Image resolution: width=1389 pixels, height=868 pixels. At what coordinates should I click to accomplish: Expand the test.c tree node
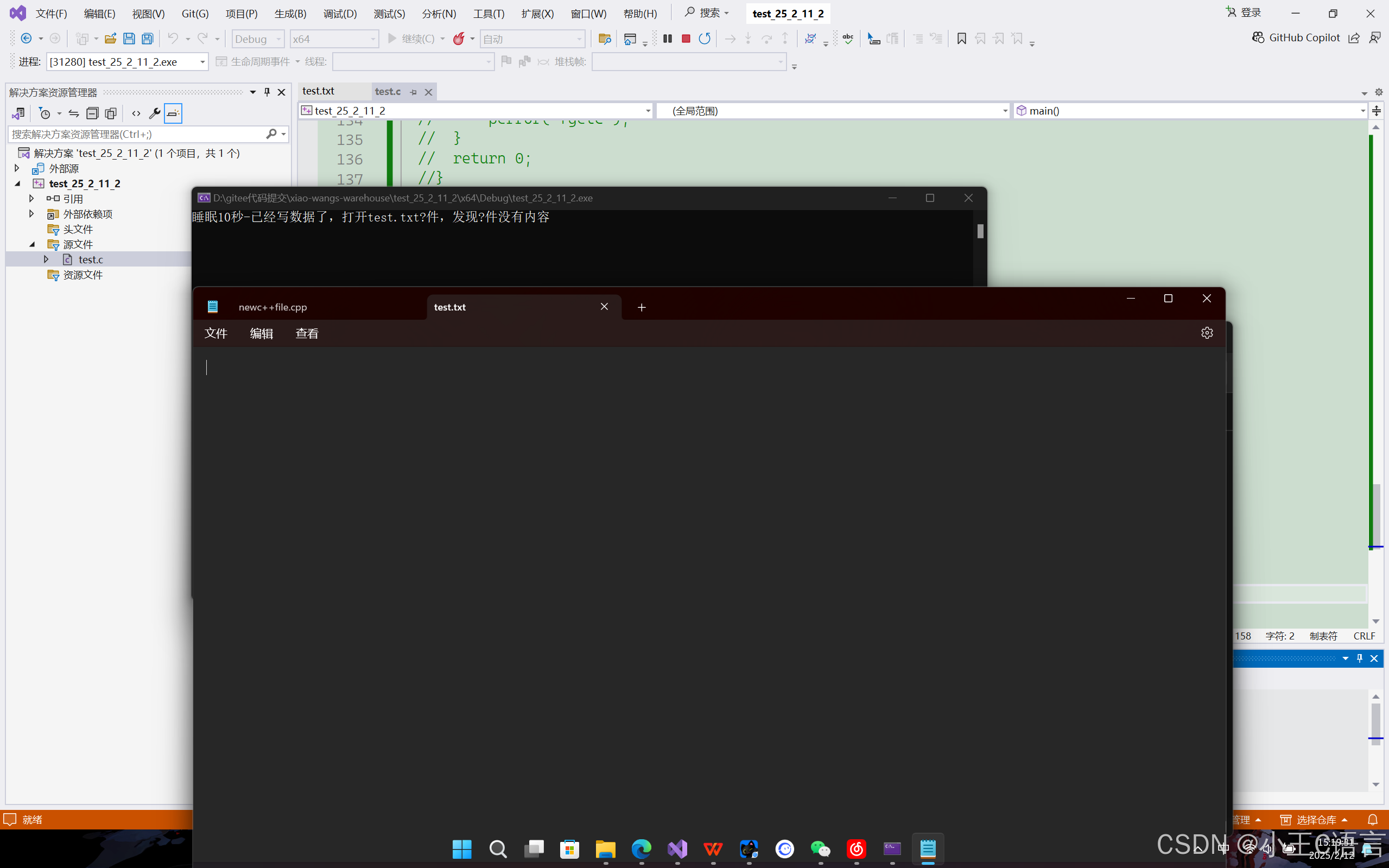(x=47, y=259)
